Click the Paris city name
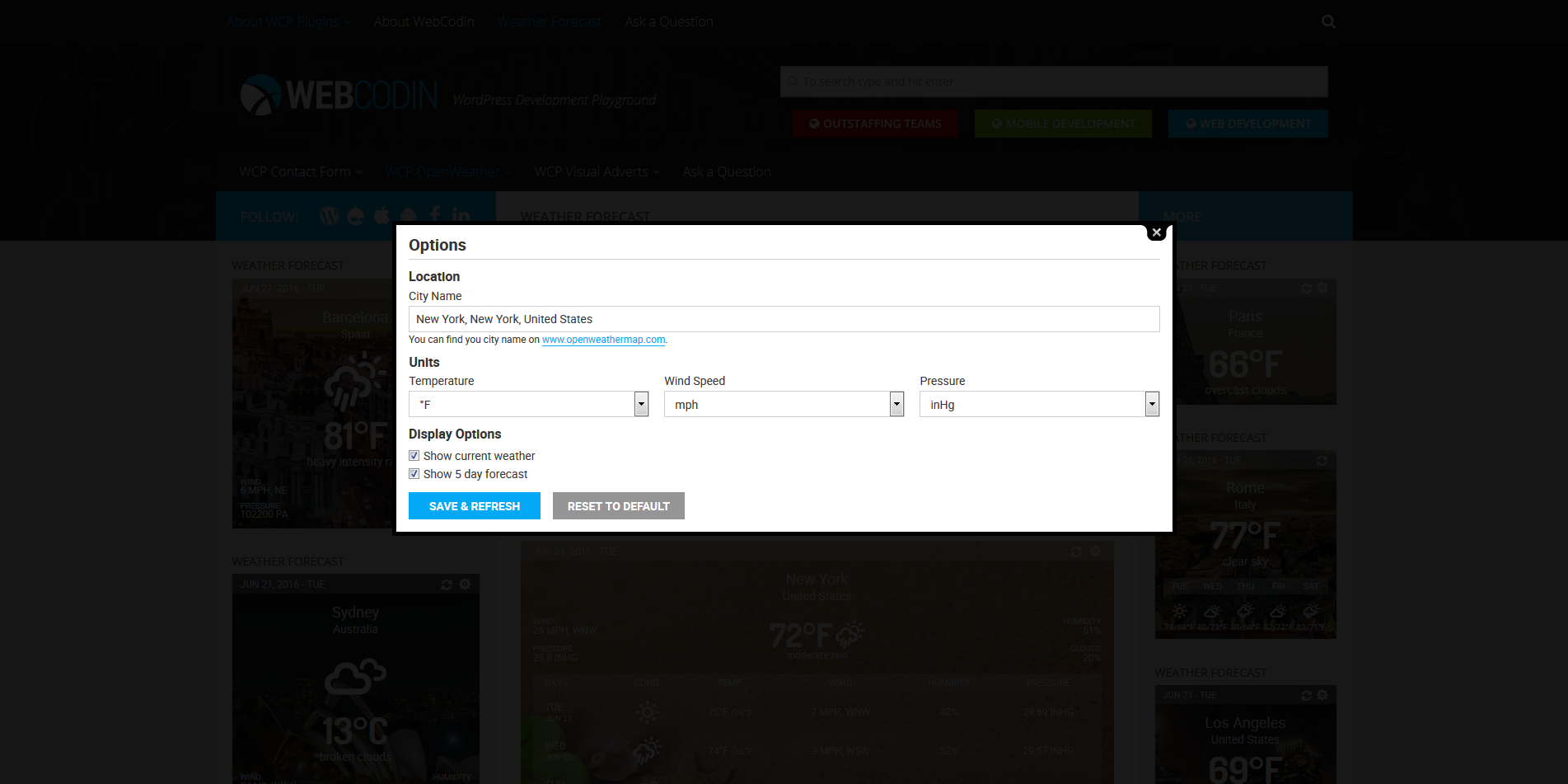 coord(1245,317)
